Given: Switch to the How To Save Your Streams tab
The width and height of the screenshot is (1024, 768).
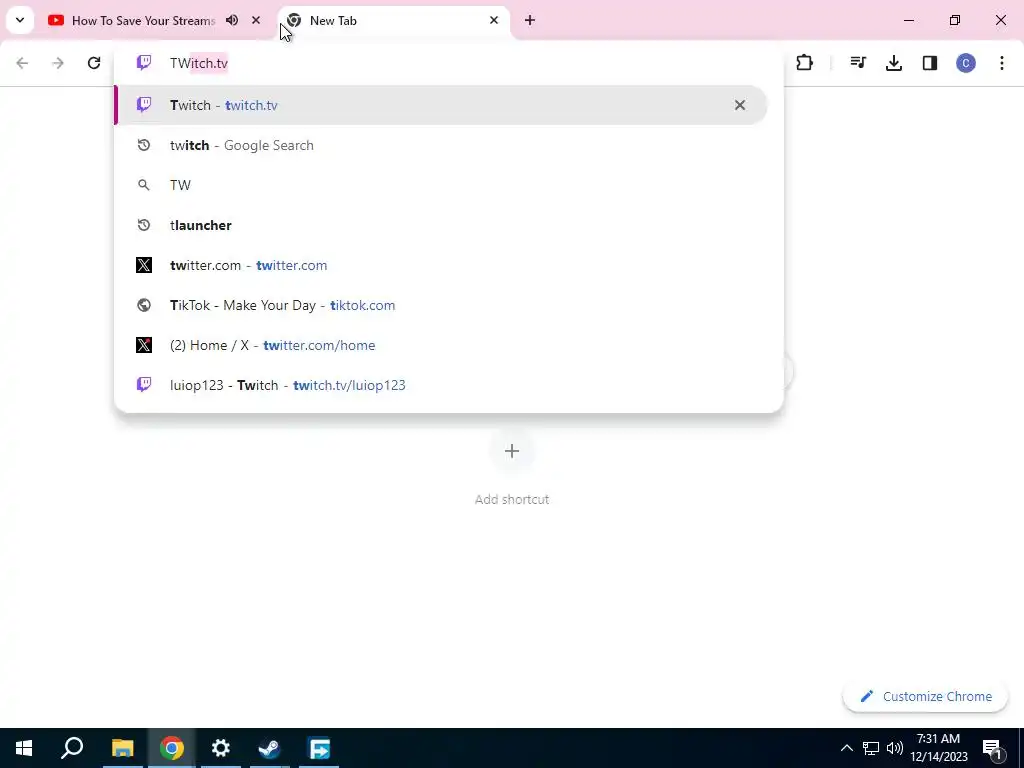Looking at the screenshot, I should pos(143,21).
